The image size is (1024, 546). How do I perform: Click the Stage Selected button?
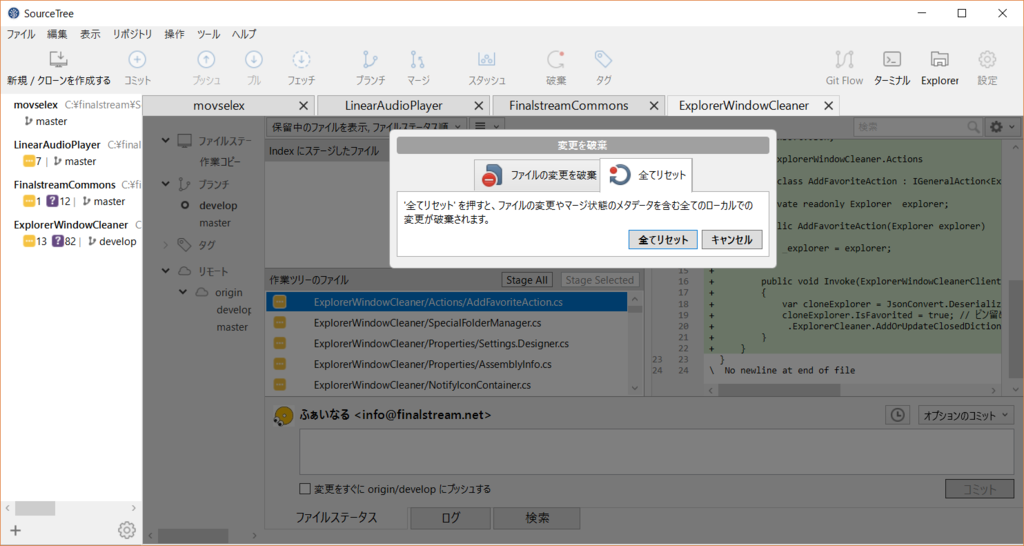click(600, 280)
